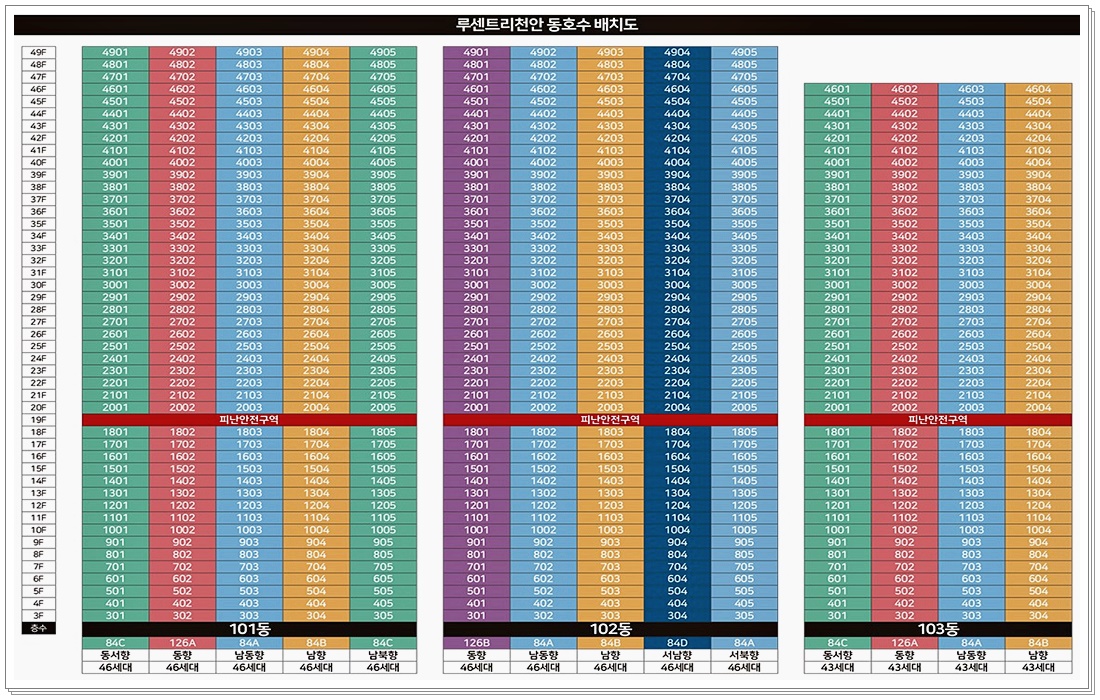Click 43세대 under 103동 동서향
This screenshot has height=700, width=1100.
[x=838, y=668]
